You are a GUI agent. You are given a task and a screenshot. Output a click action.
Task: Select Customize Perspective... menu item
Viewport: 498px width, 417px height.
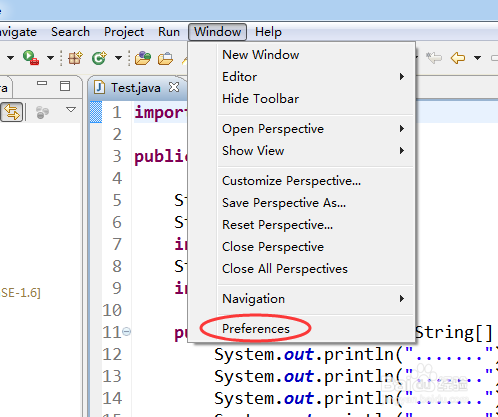[301, 181]
